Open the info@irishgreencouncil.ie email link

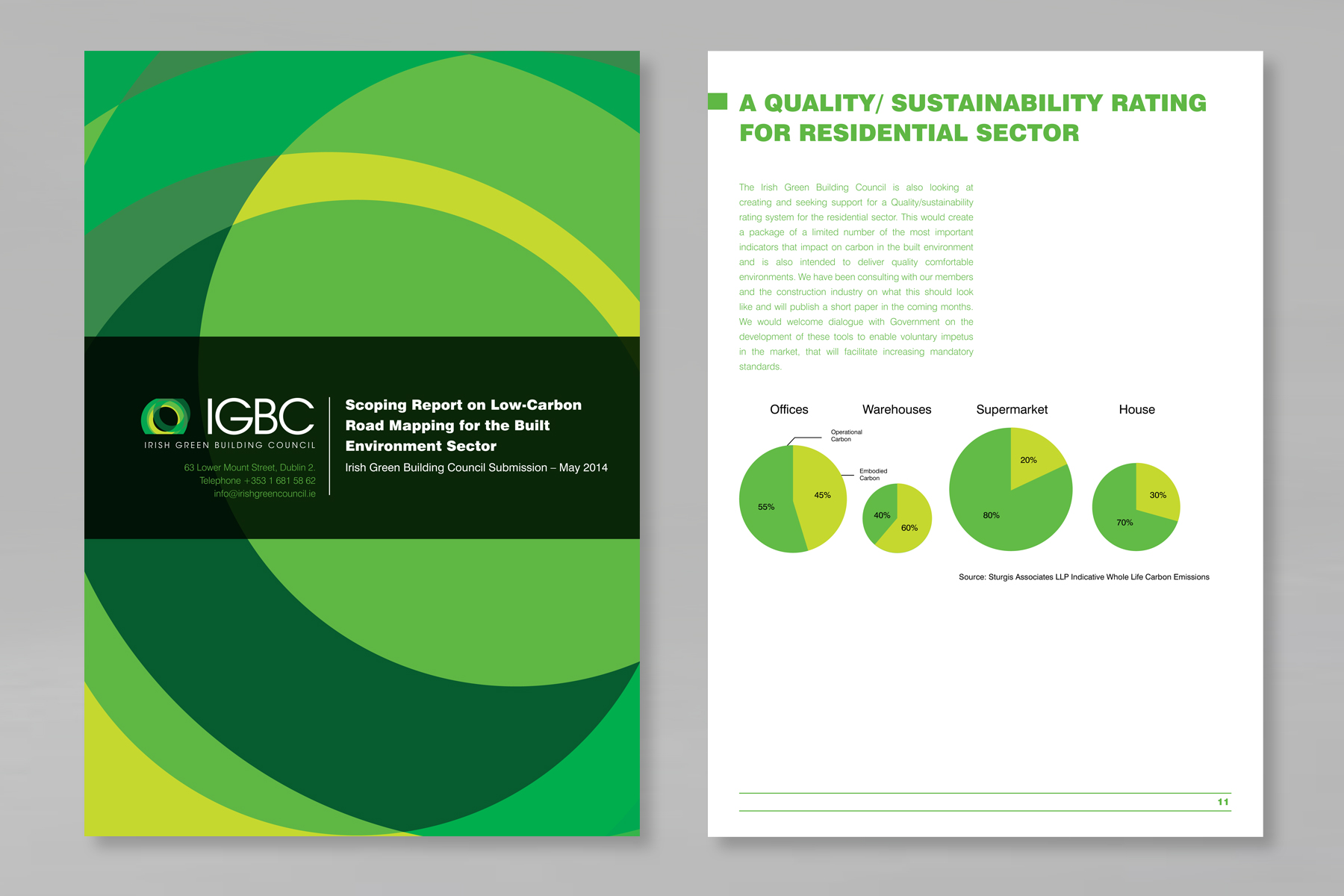(x=264, y=494)
